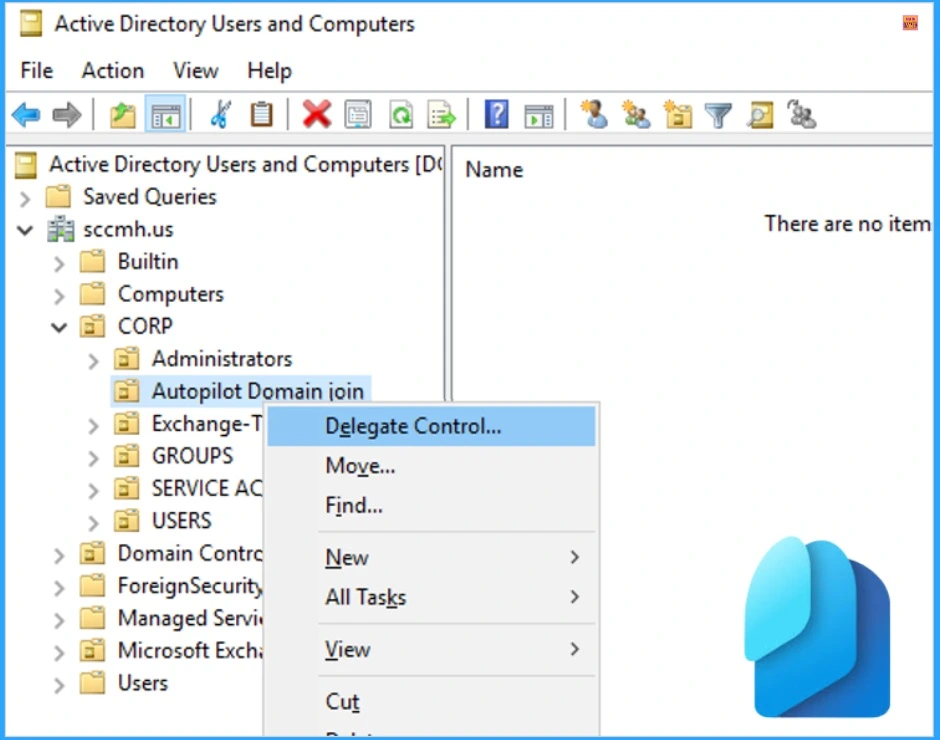Click the Back arrow toolbar icon
Screen dimensions: 940x740
coord(26,115)
